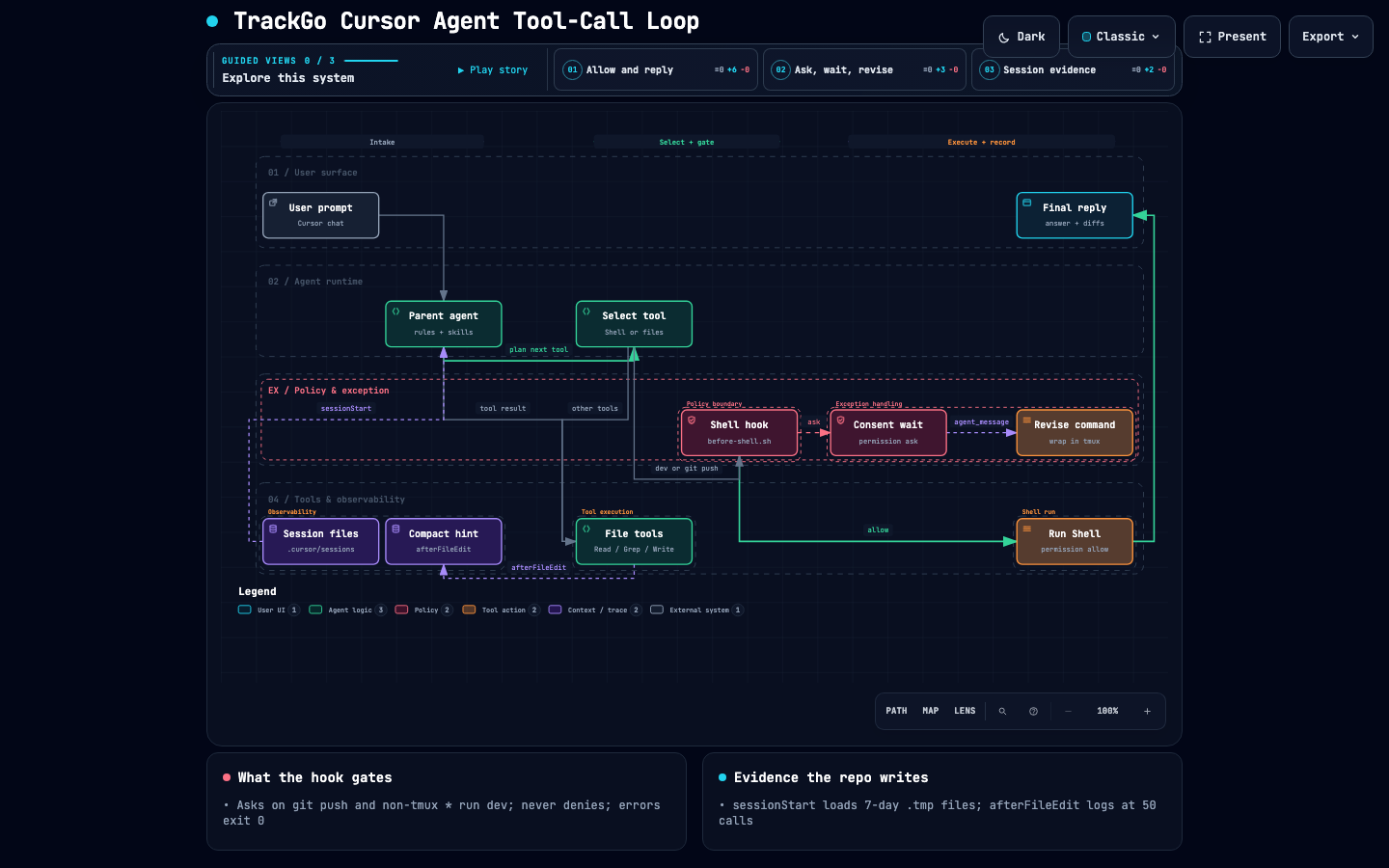Select the Session files node
1389x868 pixels.
pyautogui.click(x=321, y=542)
